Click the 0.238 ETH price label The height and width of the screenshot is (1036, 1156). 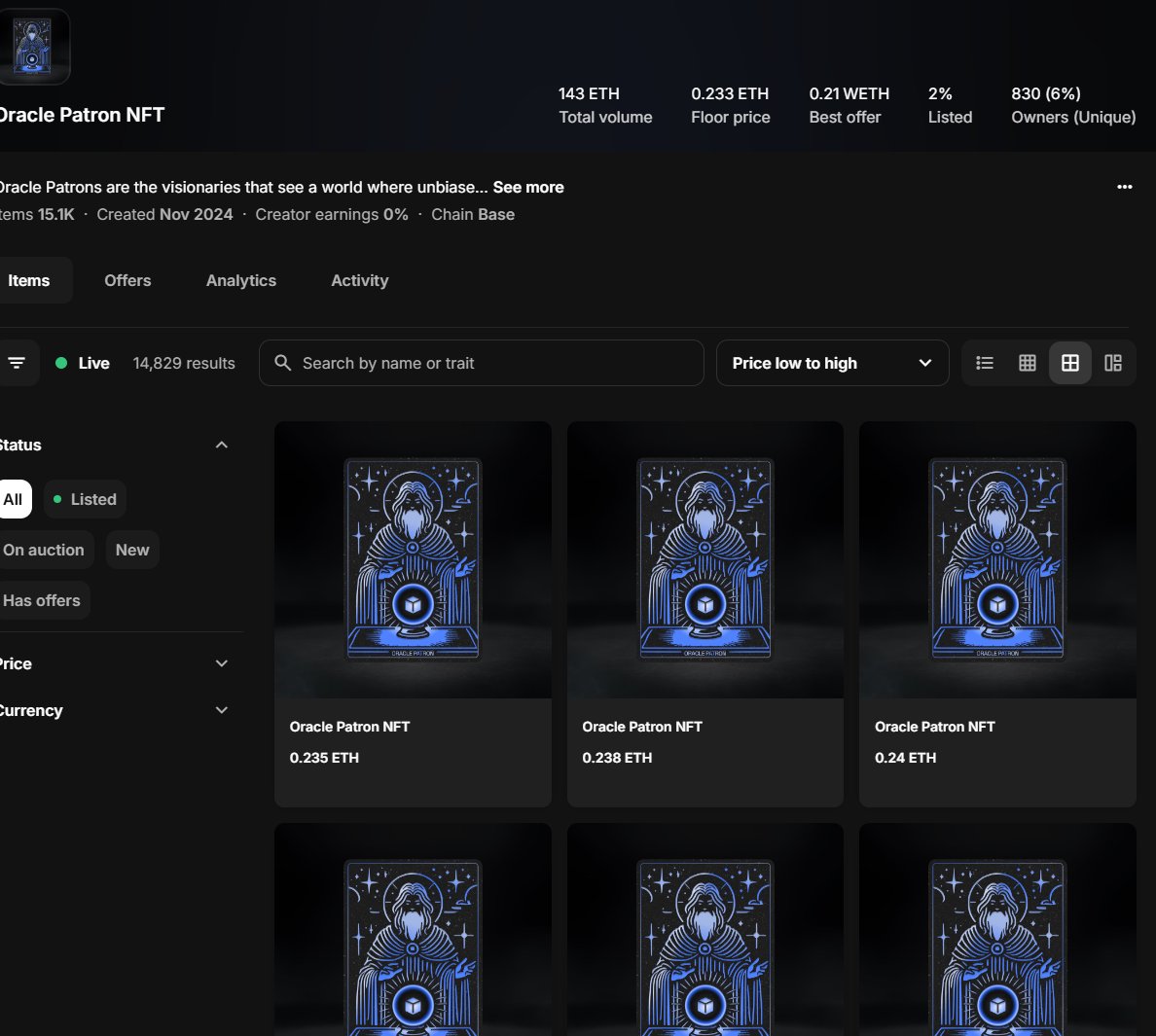pos(617,758)
